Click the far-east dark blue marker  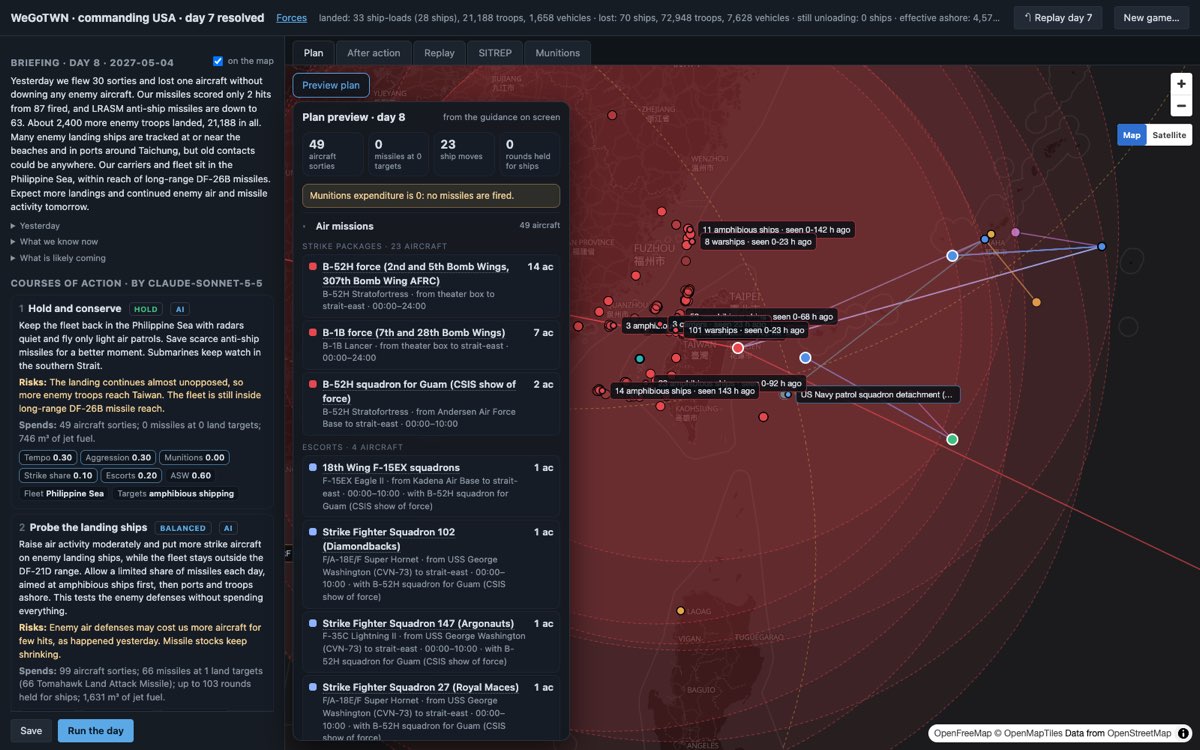click(x=1101, y=246)
